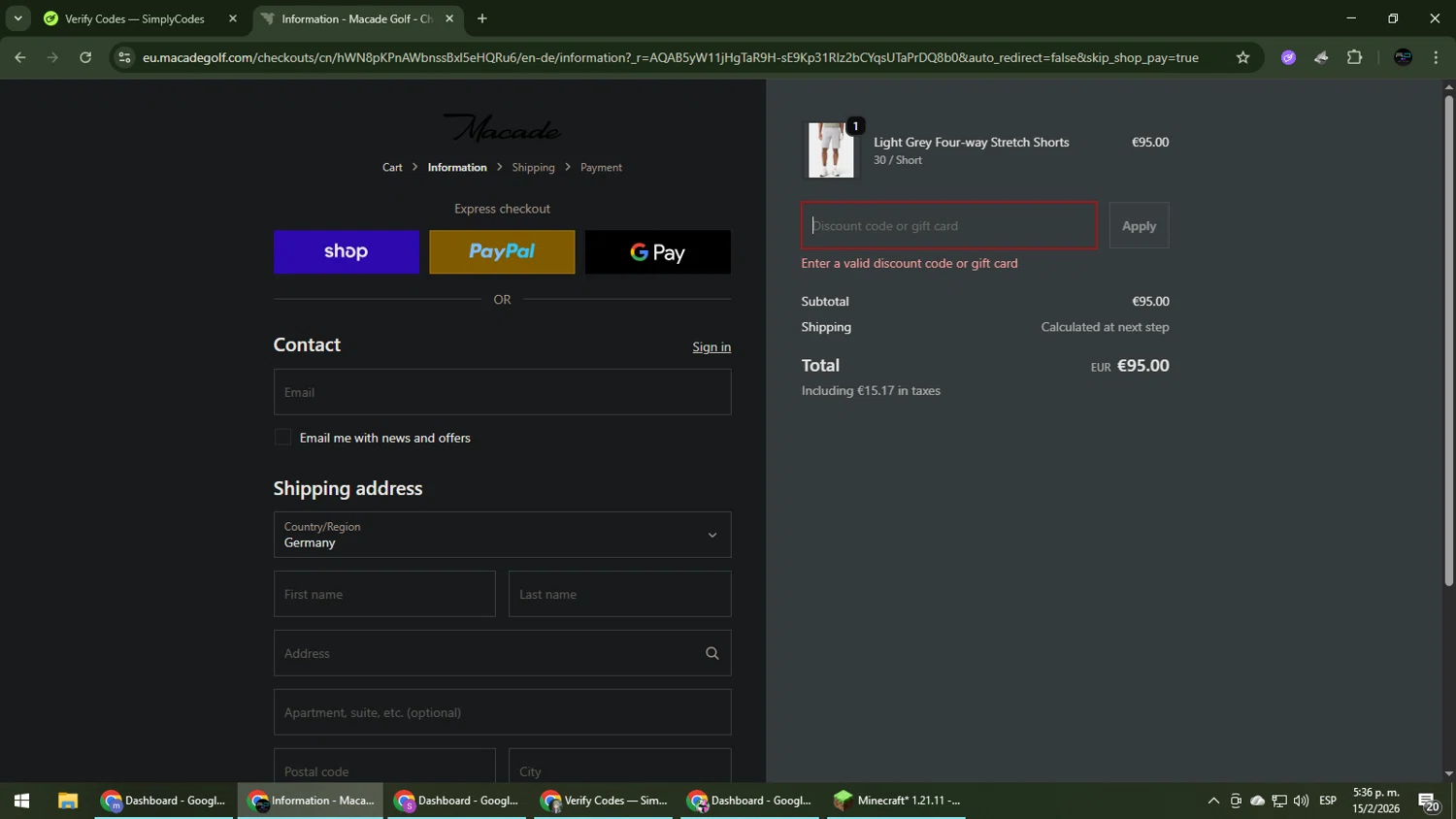
Task: Focus the Postal code field
Action: 384,767
